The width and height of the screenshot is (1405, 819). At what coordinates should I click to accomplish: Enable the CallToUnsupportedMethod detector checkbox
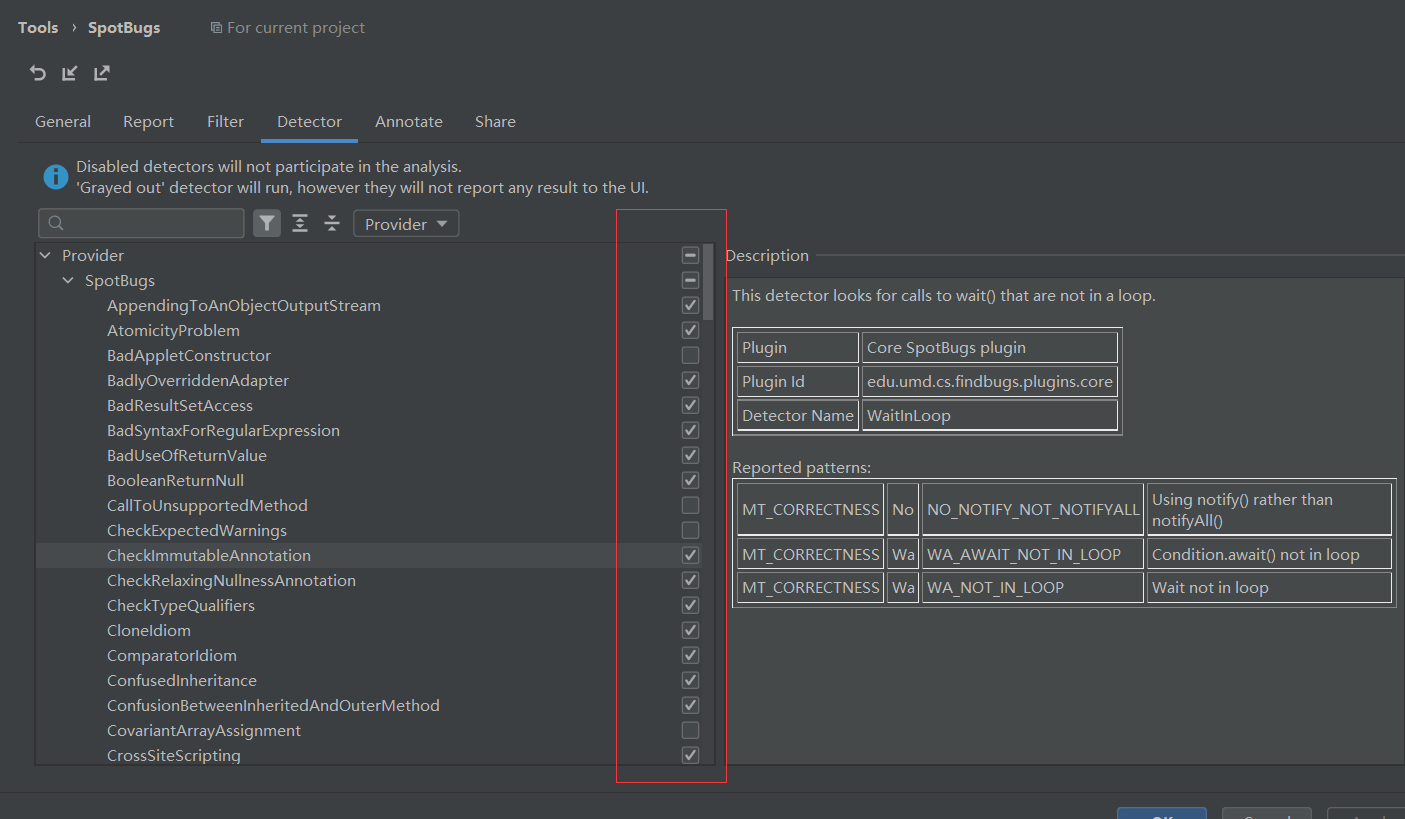point(690,505)
